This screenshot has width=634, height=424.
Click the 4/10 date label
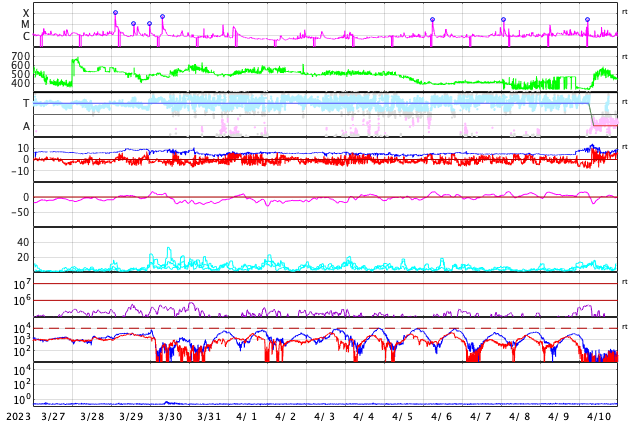click(x=599, y=416)
